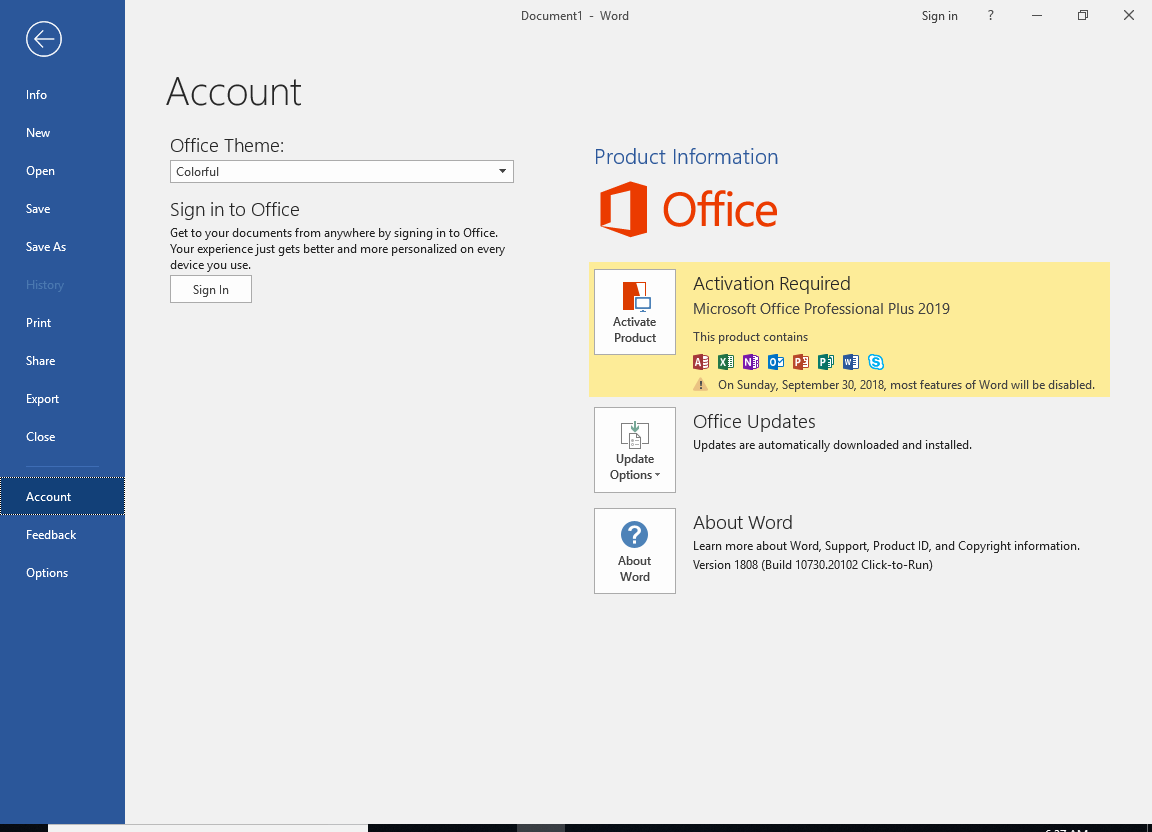This screenshot has height=832, width=1152.
Task: Click Save in the sidebar
Action: [62, 209]
